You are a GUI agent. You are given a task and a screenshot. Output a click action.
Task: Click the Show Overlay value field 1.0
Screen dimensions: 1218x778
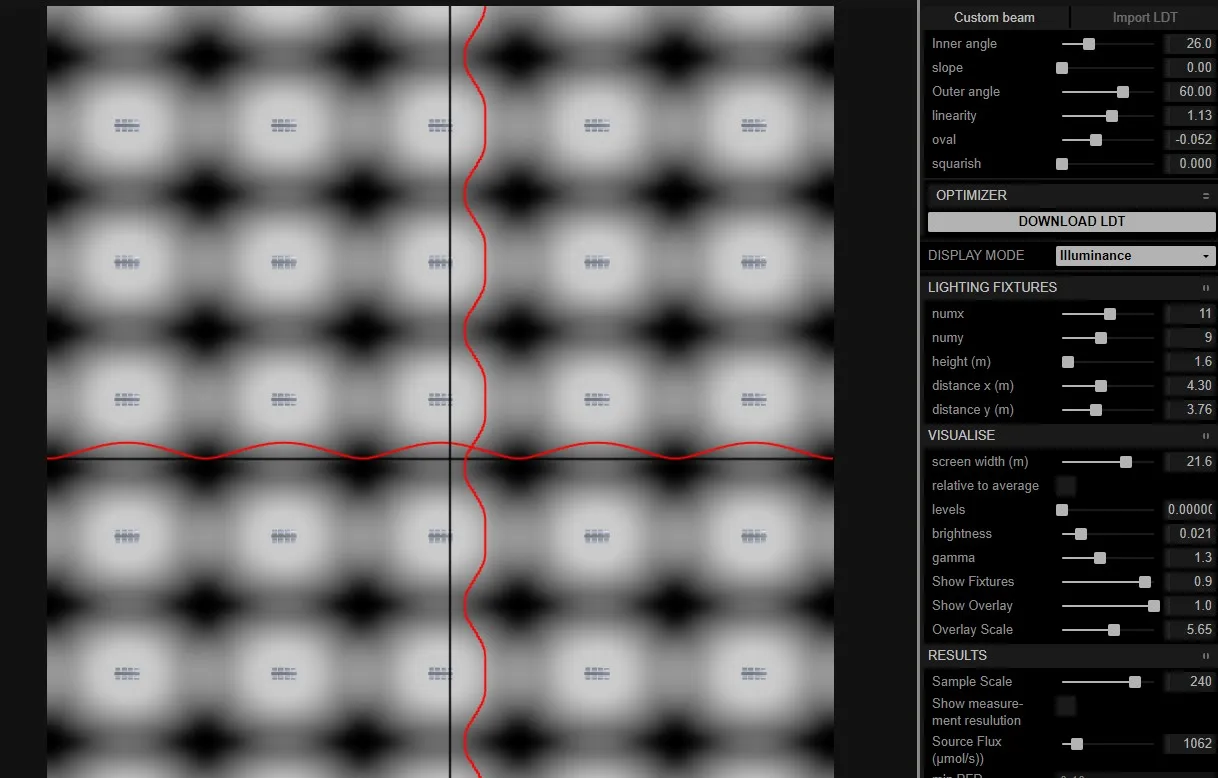pyautogui.click(x=1190, y=606)
